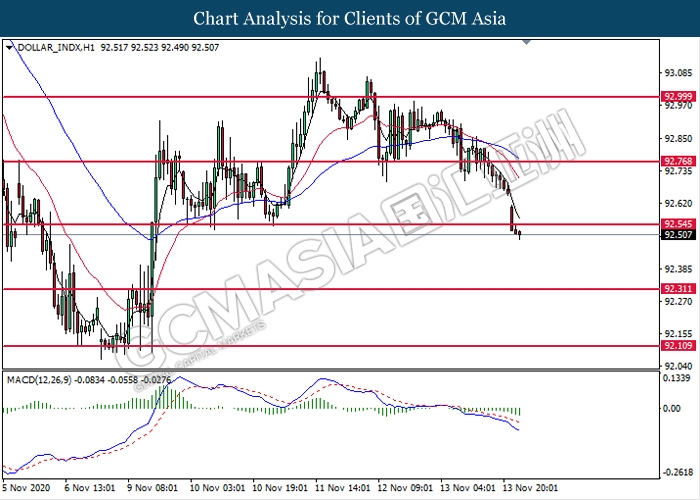700x500 pixels.
Task: Click the 11 Nov 14:01 time label
Action: (343, 488)
